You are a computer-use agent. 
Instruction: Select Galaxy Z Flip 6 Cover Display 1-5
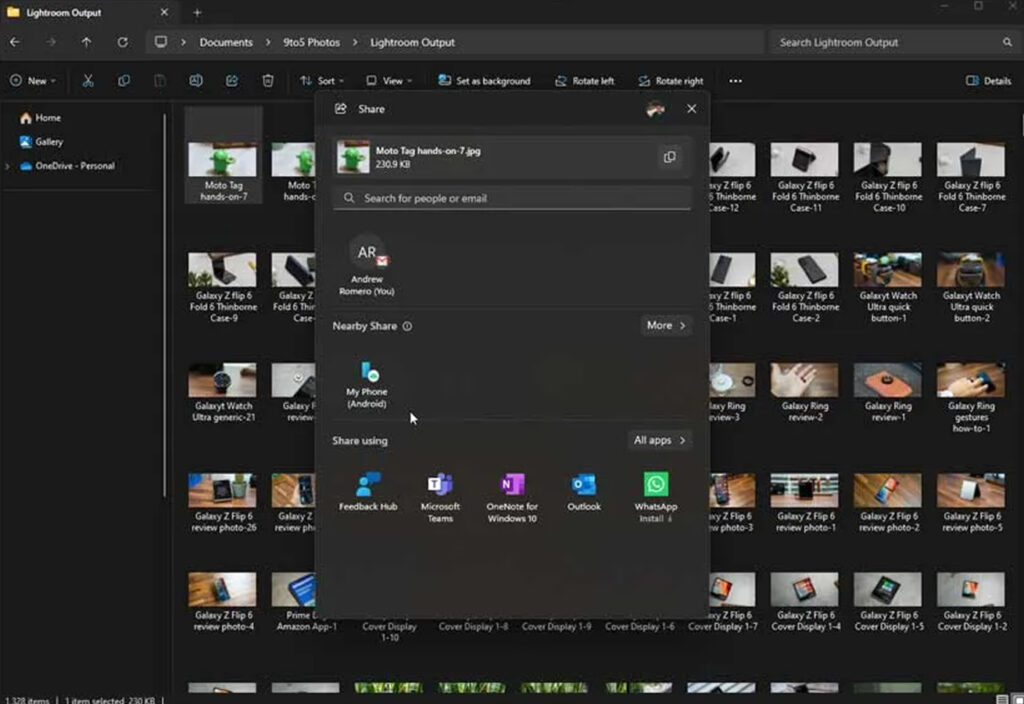pyautogui.click(x=888, y=602)
